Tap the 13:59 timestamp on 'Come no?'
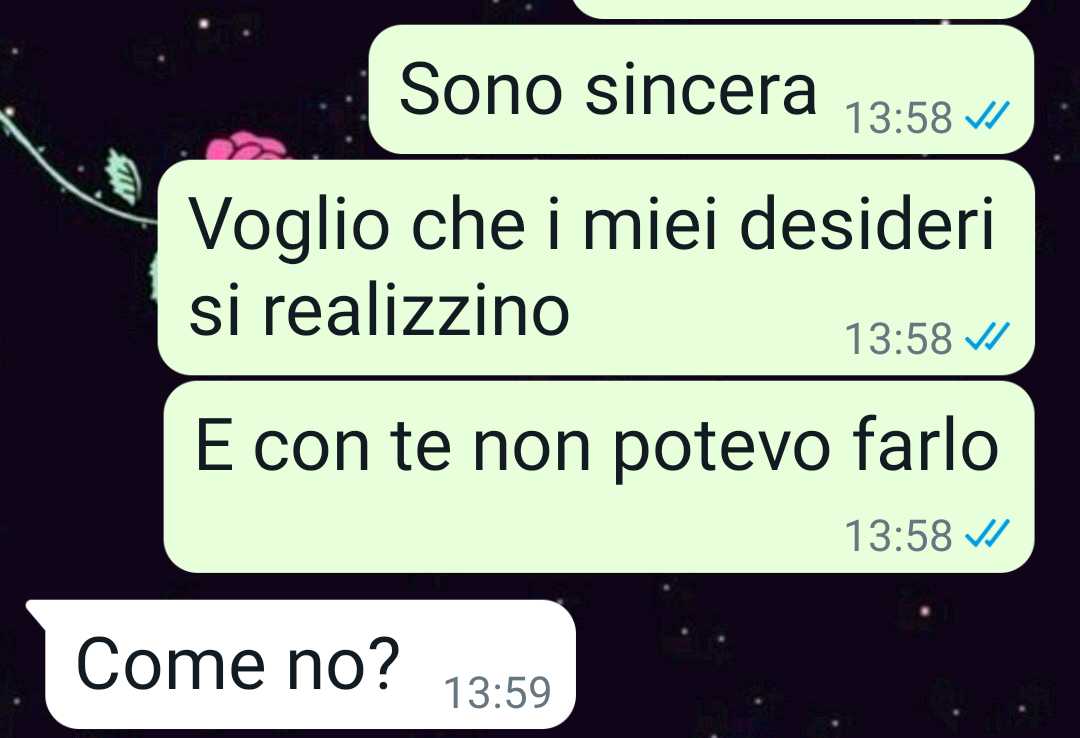 coord(497,692)
